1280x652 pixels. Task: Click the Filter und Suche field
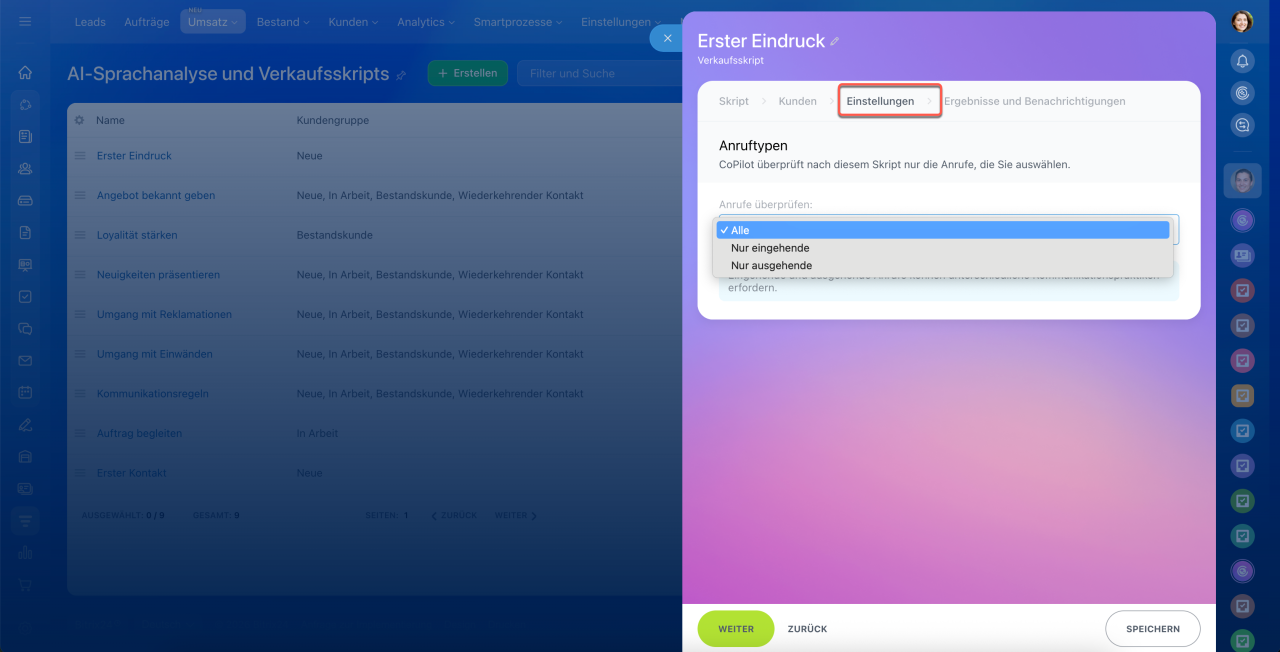[600, 73]
